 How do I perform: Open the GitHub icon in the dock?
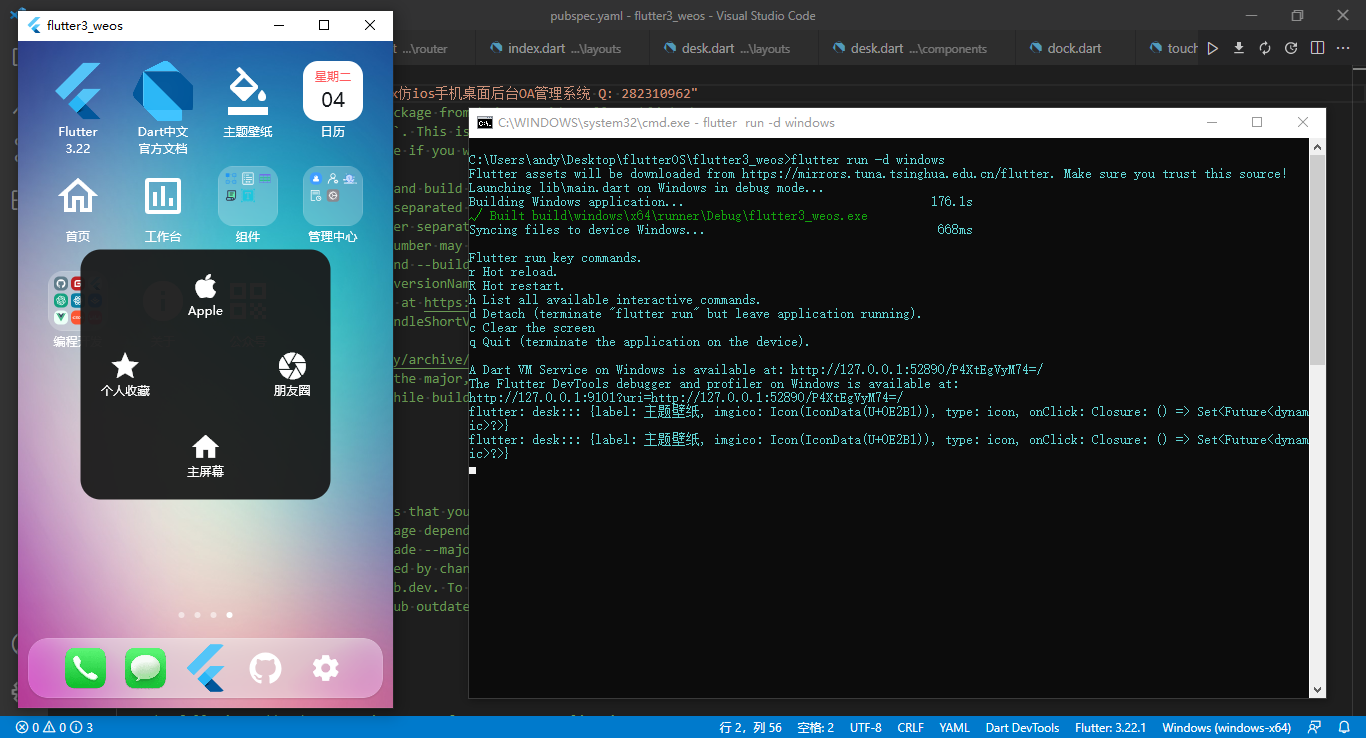pos(265,668)
